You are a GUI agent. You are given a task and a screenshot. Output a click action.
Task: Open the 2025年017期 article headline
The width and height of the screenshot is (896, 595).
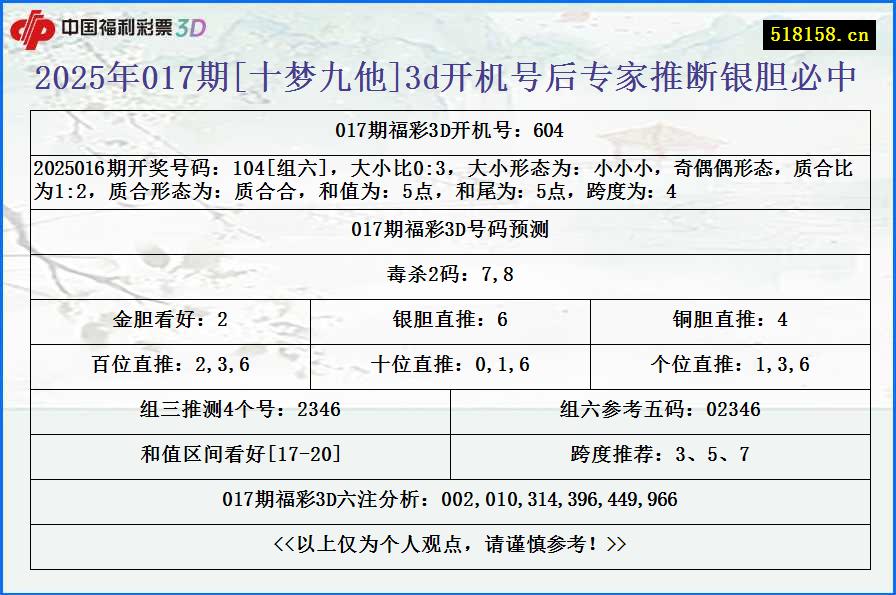448,77
